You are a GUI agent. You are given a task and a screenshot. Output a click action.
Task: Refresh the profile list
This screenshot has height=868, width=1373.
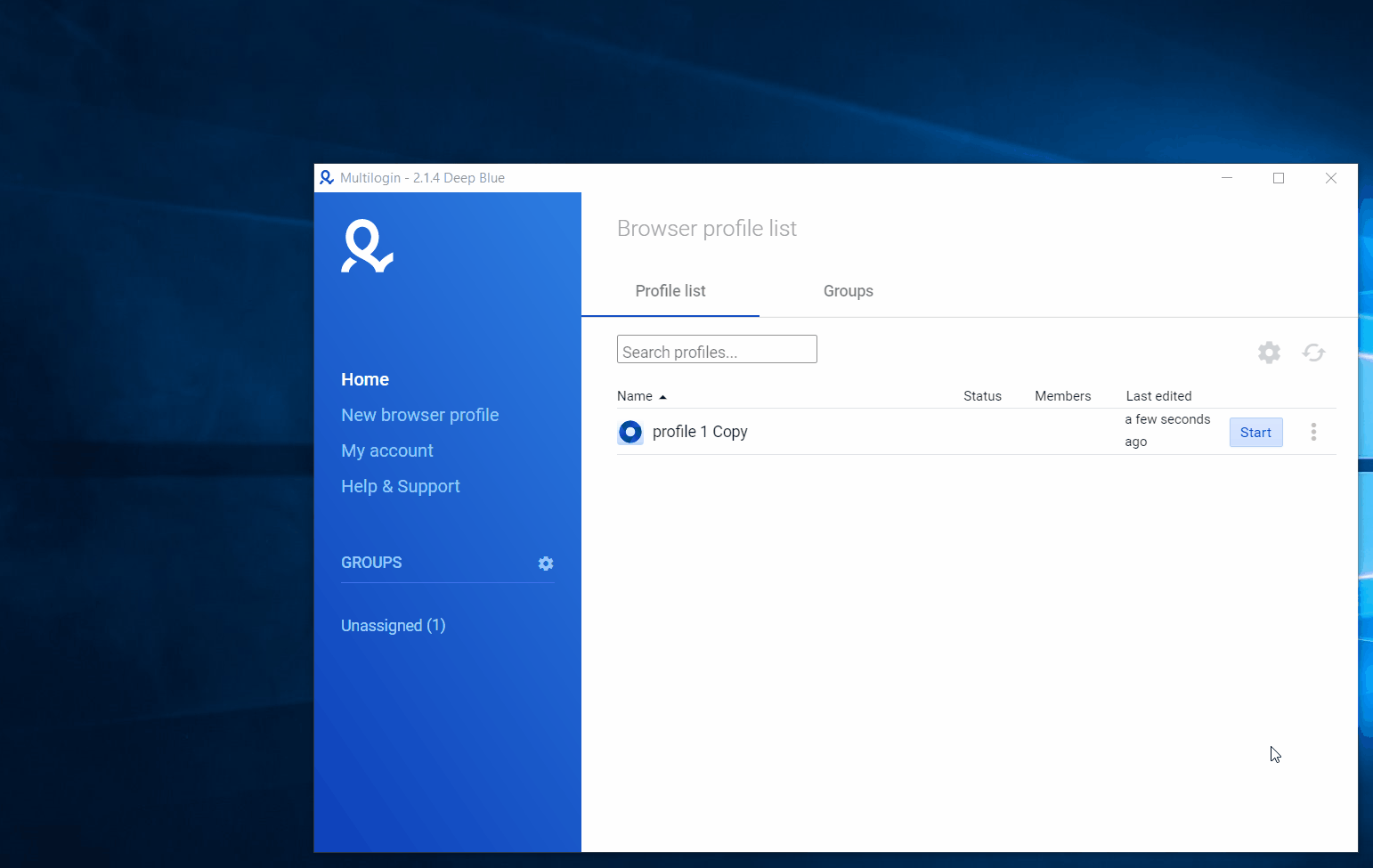[x=1313, y=353]
